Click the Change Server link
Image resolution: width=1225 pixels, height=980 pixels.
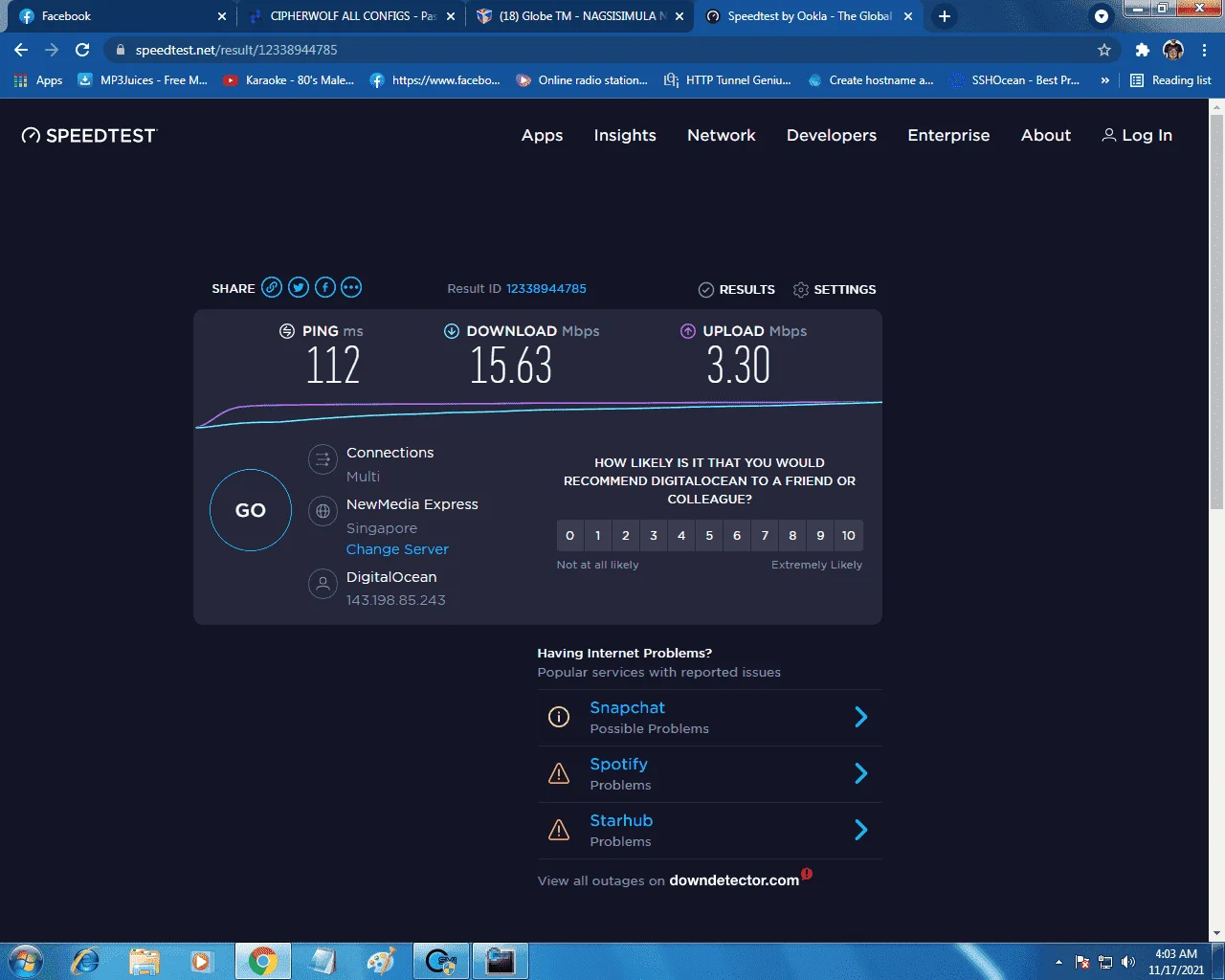click(x=397, y=549)
